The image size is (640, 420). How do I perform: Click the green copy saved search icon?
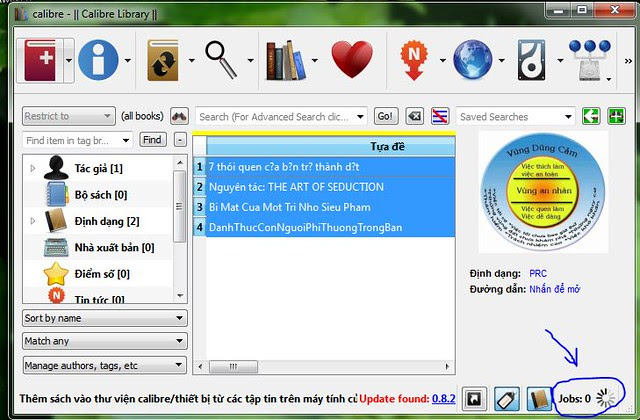[591, 116]
